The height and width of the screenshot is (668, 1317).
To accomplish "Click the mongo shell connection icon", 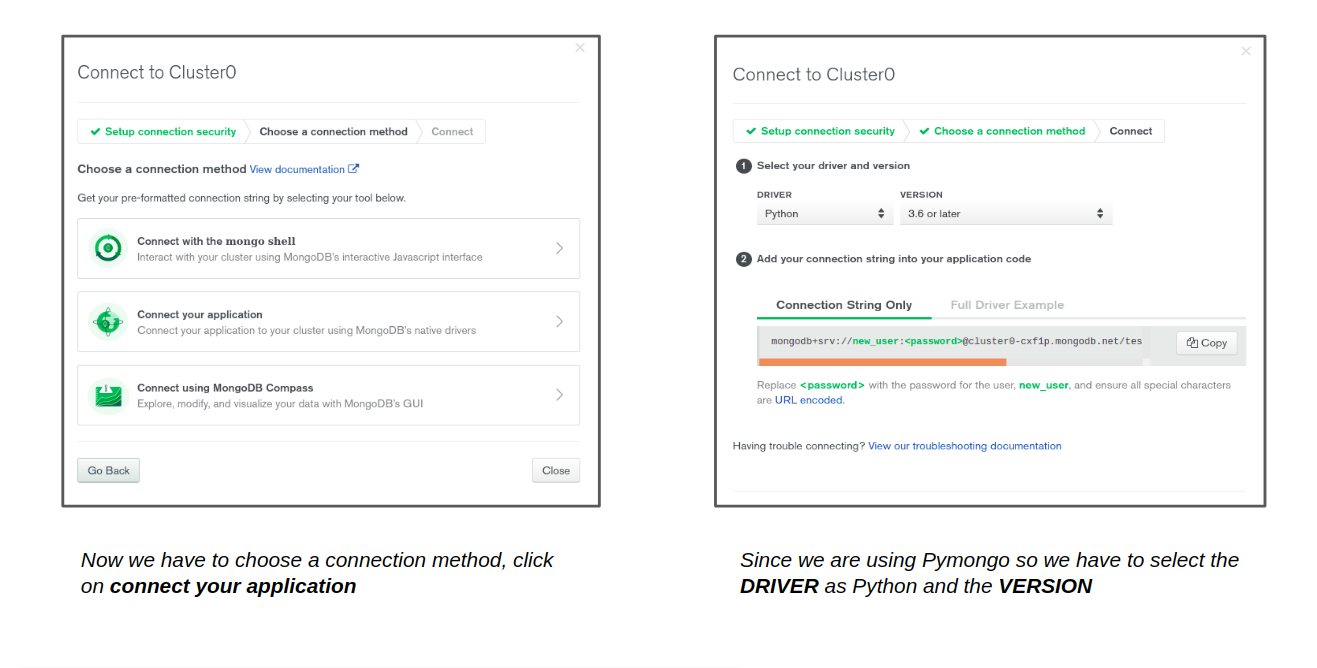I will tap(108, 248).
